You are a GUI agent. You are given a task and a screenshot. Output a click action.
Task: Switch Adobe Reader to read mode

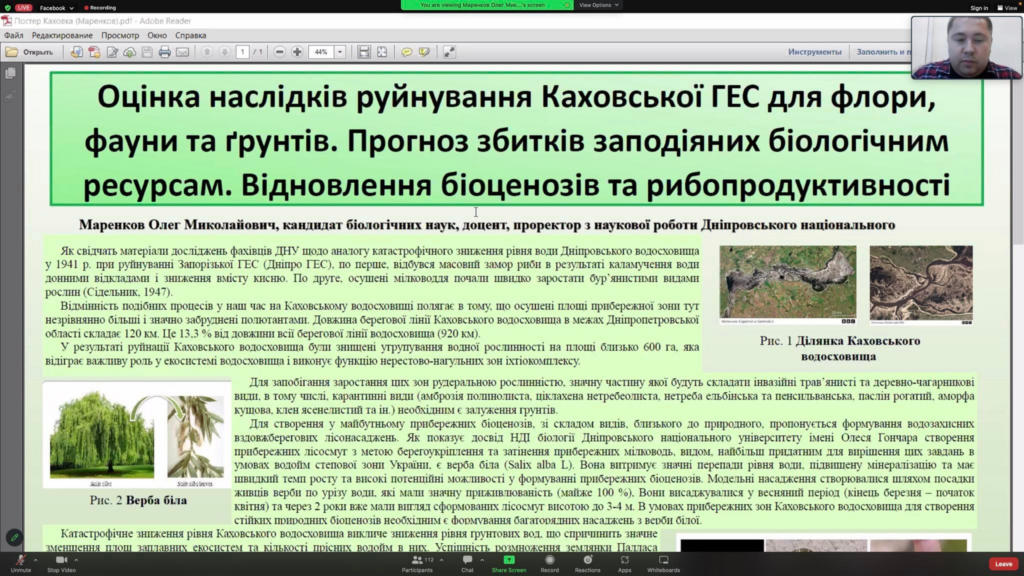point(450,52)
